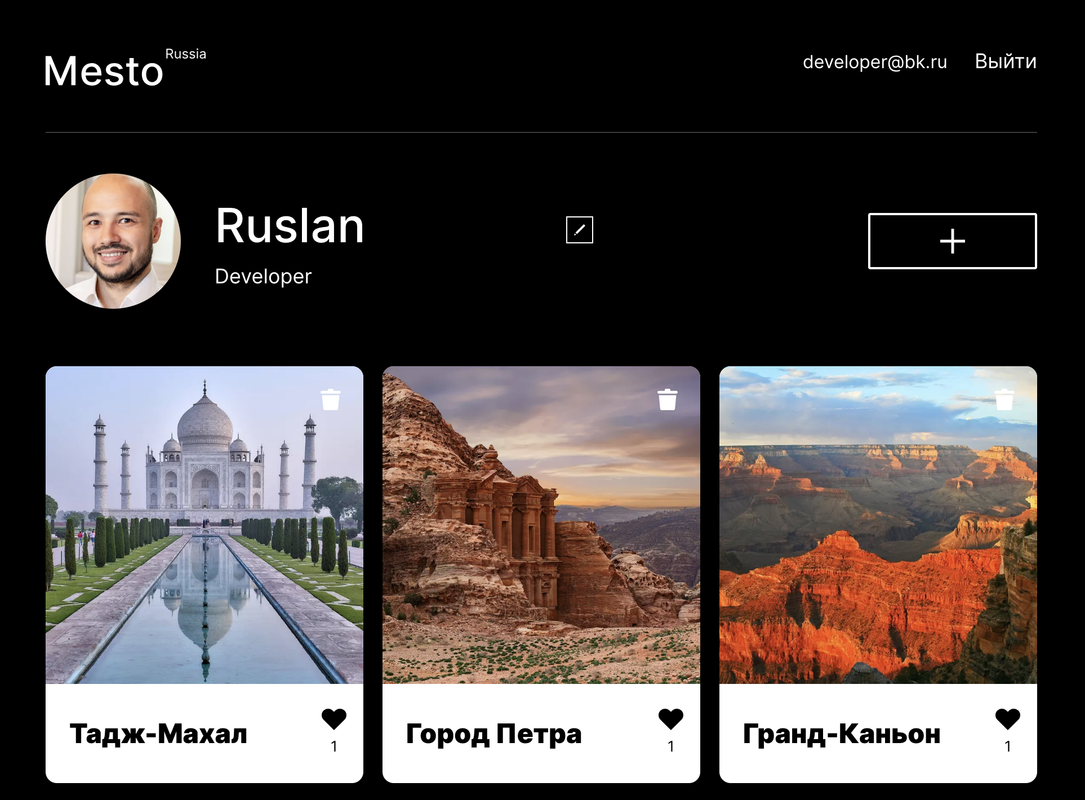The height and width of the screenshot is (800, 1085).
Task: Click the Ruslan profile name
Action: (x=289, y=226)
